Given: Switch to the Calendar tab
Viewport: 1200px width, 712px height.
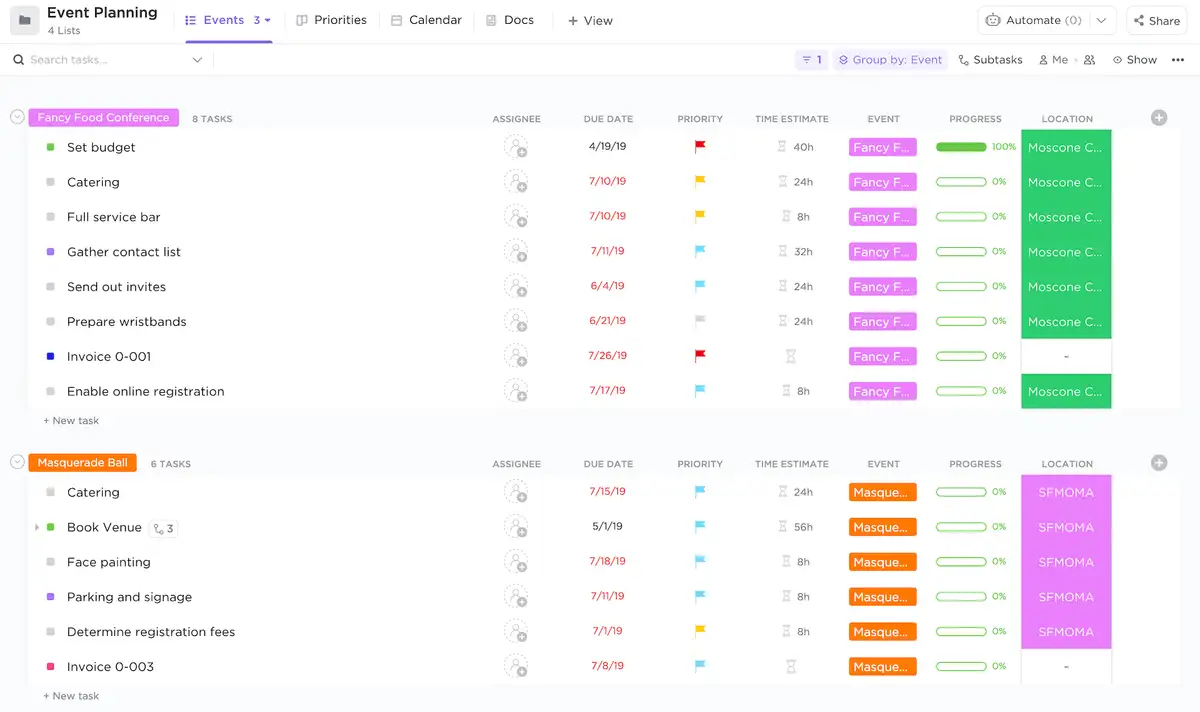Looking at the screenshot, I should 426,20.
